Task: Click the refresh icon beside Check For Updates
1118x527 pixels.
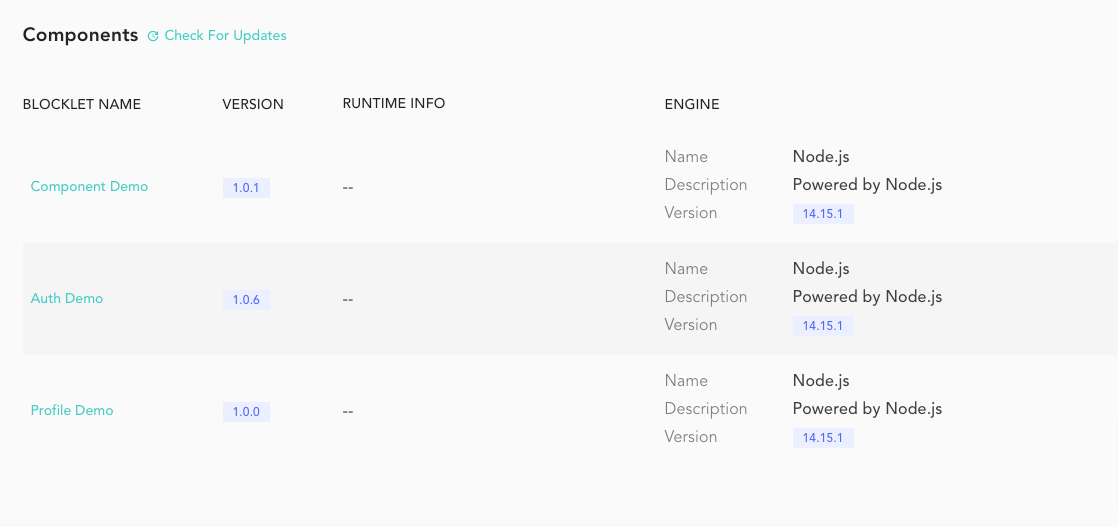Action: tap(153, 36)
